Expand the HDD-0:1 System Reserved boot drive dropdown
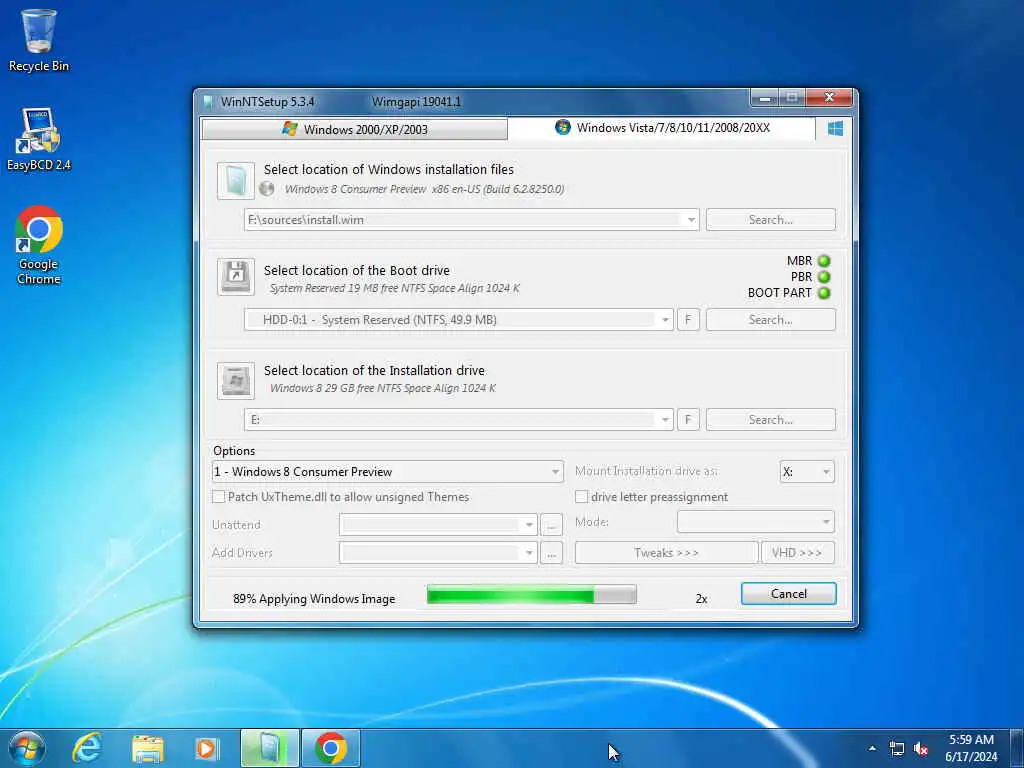The image size is (1024, 768). coord(665,320)
